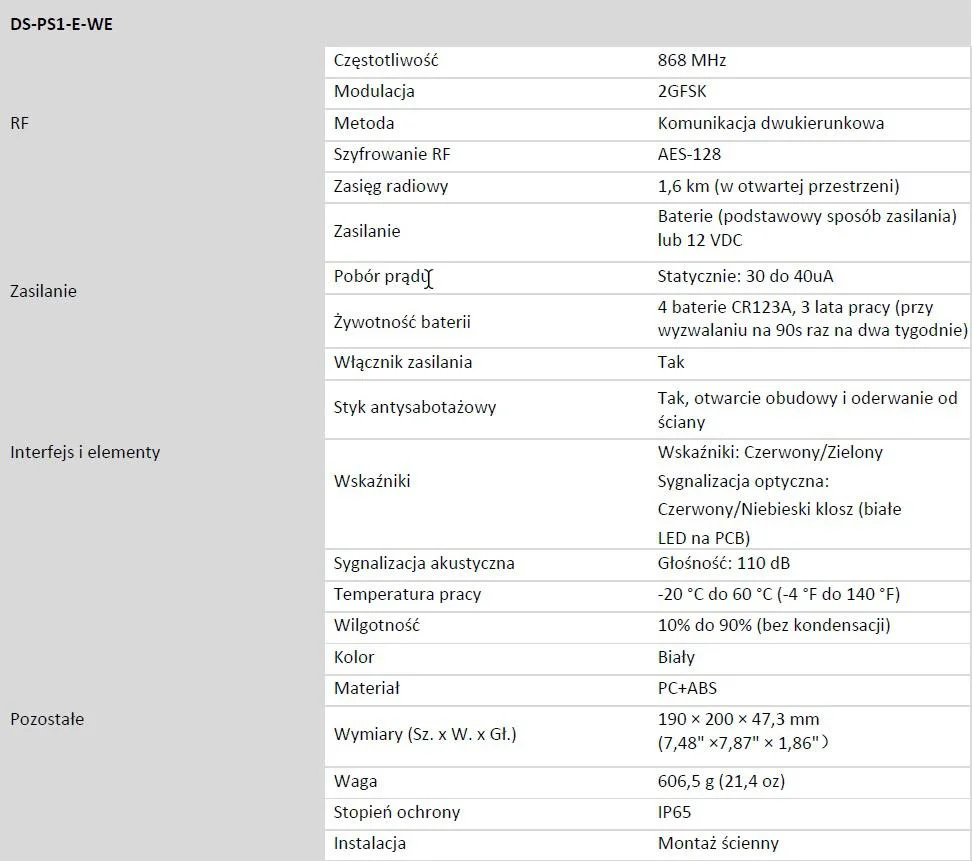
Task: Click the IP65 protection rating value
Action: pos(674,812)
